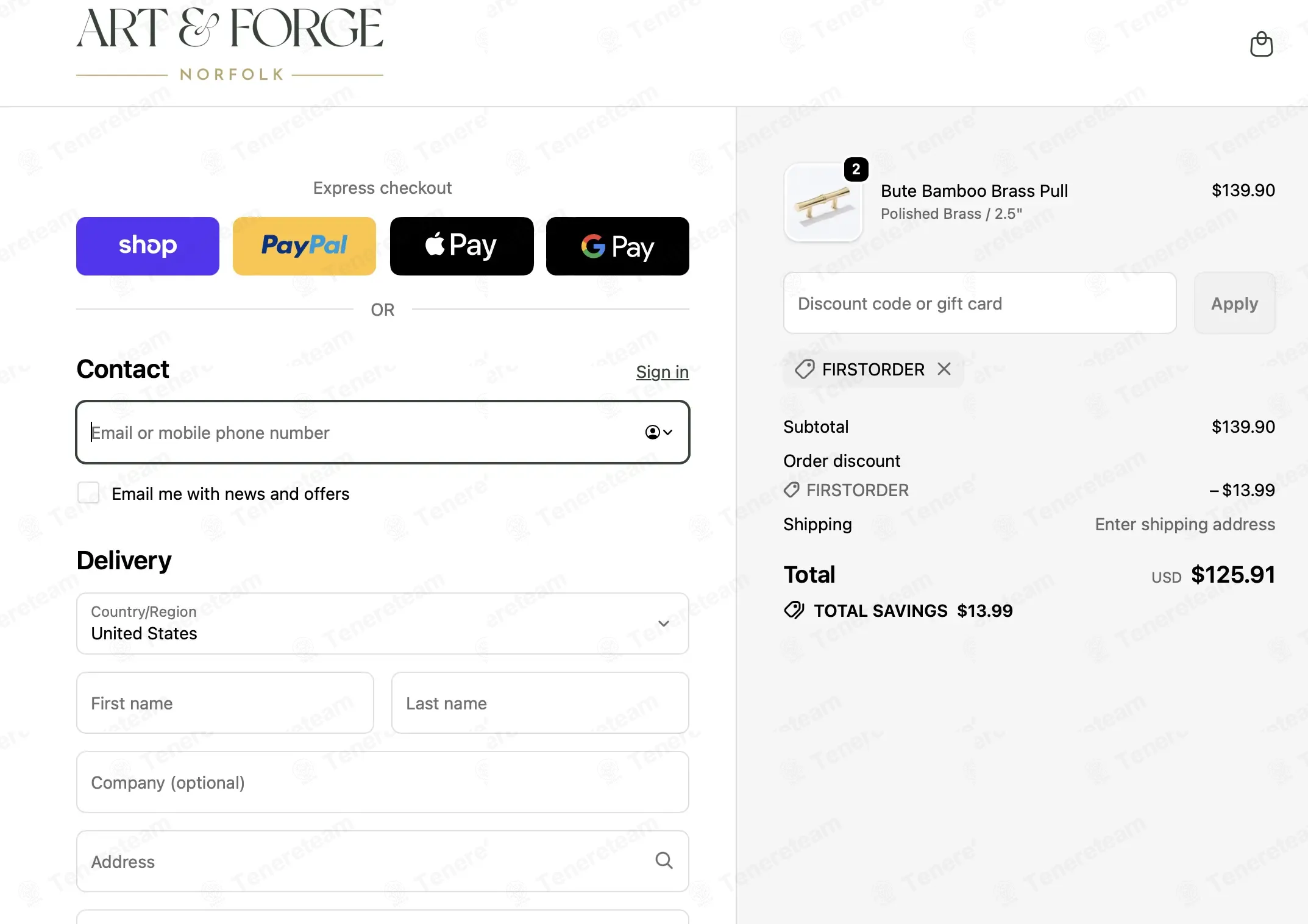Remove the FIRSTORDER discount code
Image resolution: width=1308 pixels, height=924 pixels.
pyautogui.click(x=944, y=369)
